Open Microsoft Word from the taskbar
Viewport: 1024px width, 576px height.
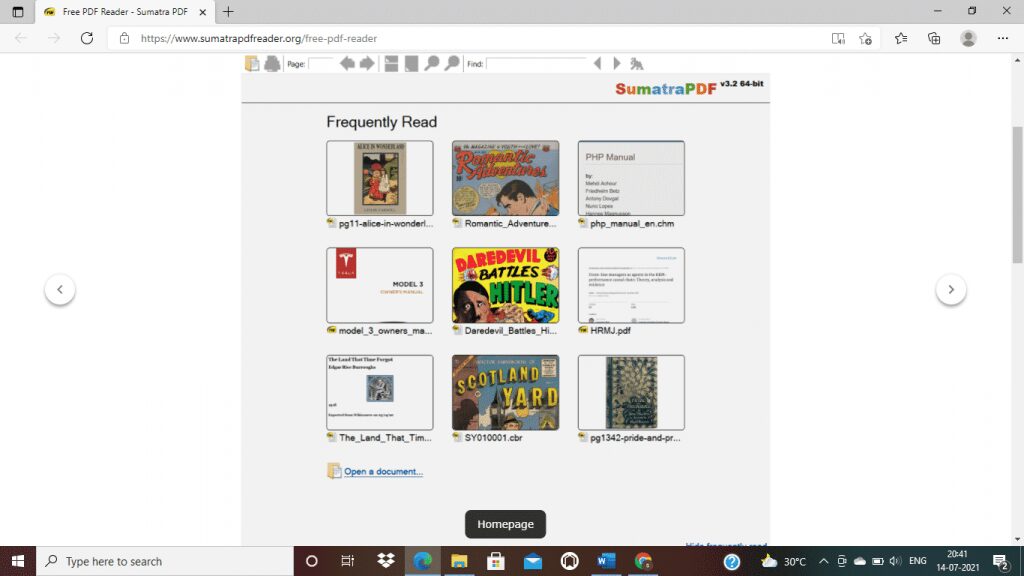[606, 561]
